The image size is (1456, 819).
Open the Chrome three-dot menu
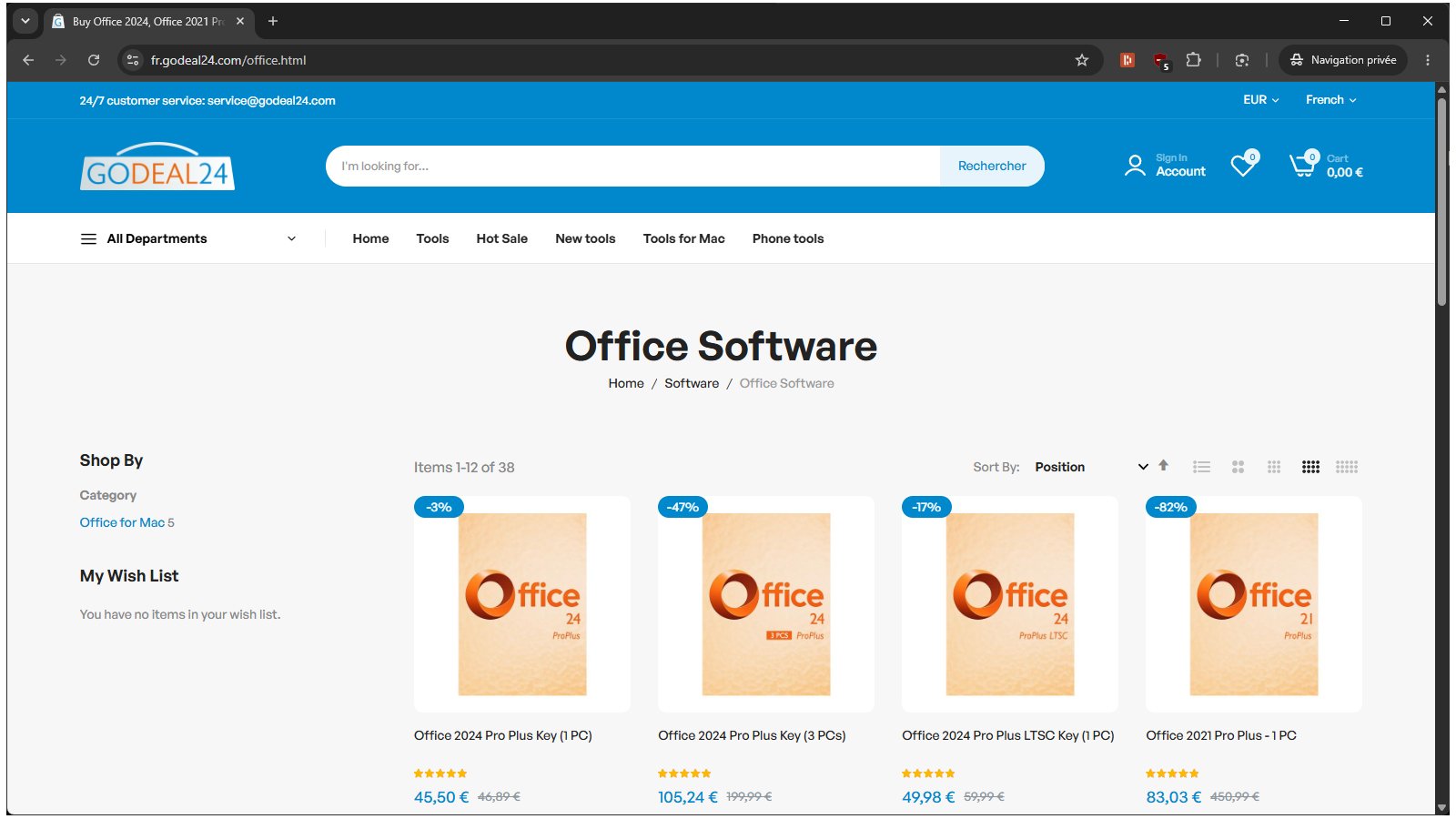tap(1427, 60)
